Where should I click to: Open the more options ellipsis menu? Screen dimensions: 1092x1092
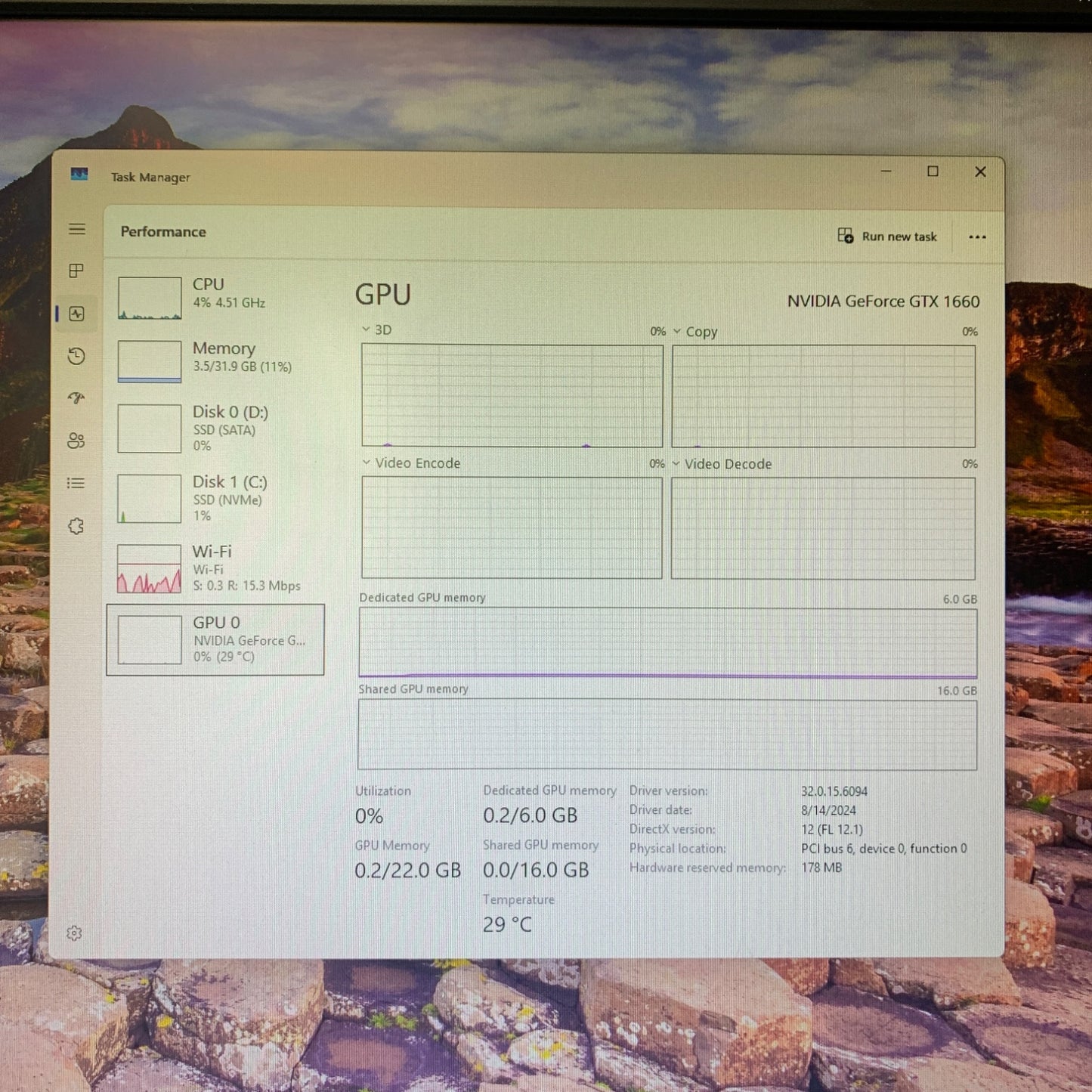coord(977,237)
